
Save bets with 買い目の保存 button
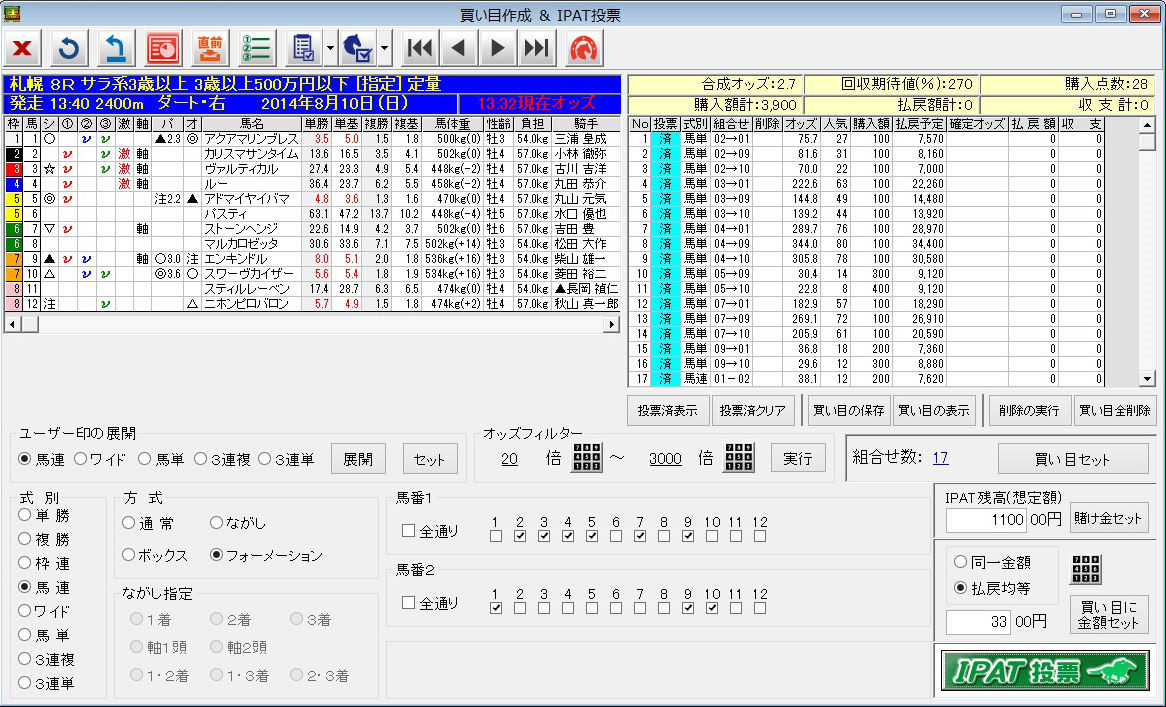pos(848,410)
